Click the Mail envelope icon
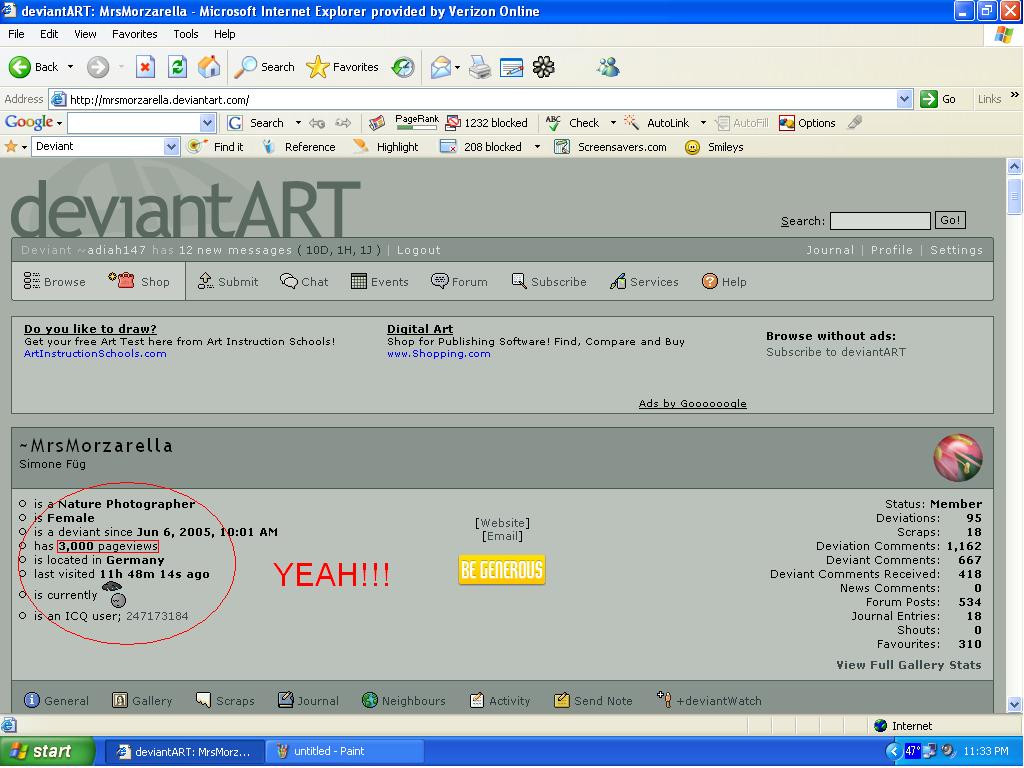 coord(441,67)
